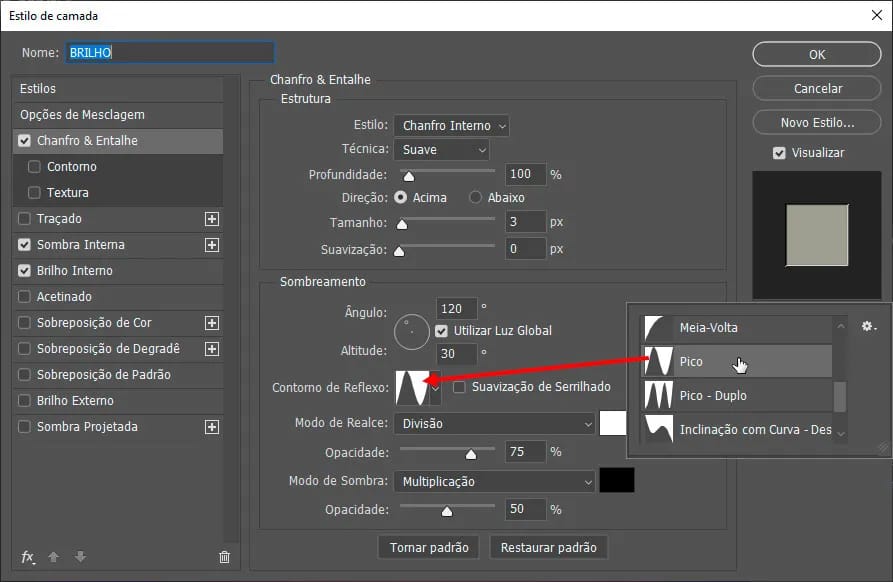The image size is (893, 582).
Task: Select Sombra Projetada effect row
Action: [x=118, y=427]
